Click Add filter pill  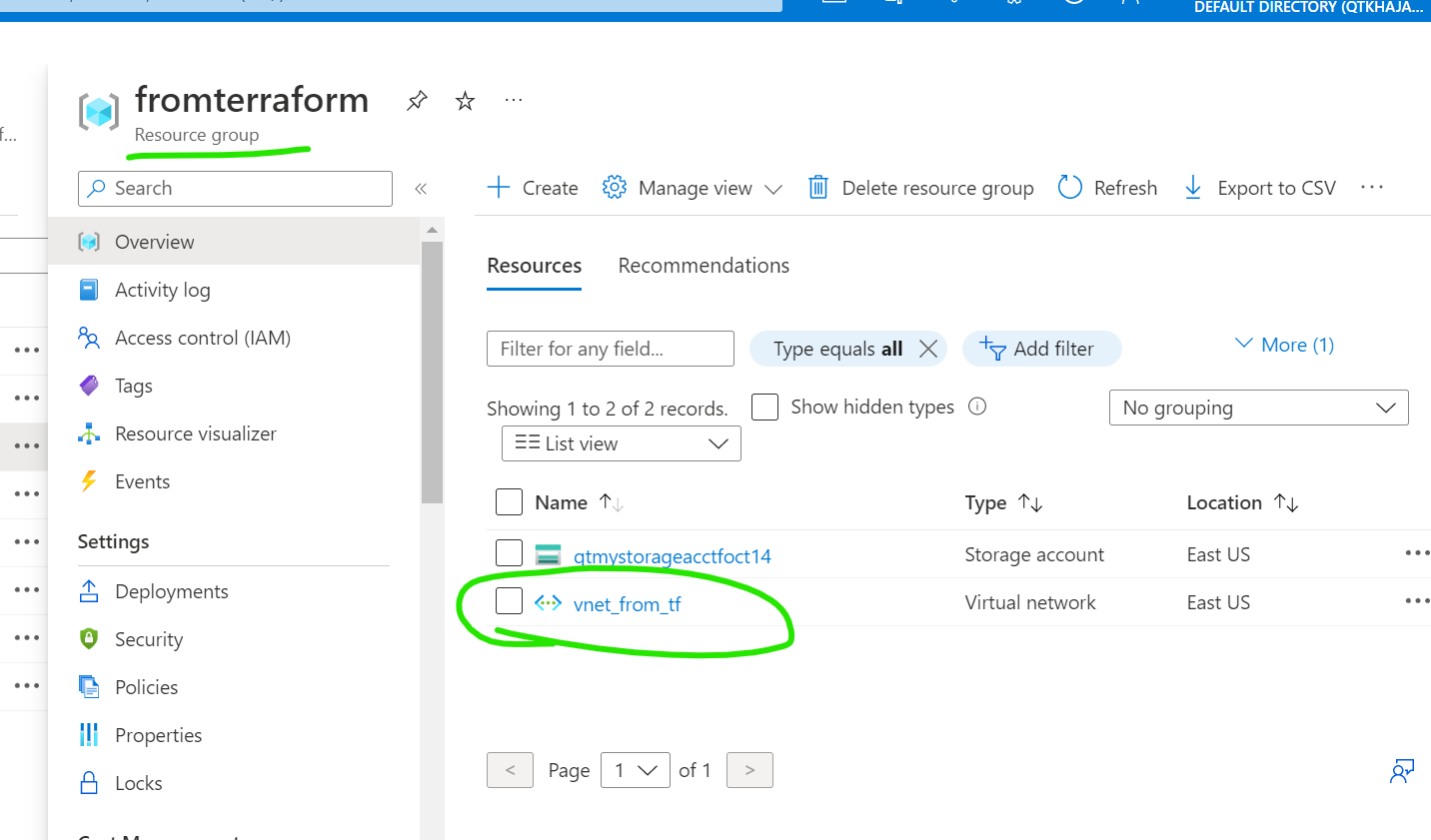click(x=1042, y=349)
